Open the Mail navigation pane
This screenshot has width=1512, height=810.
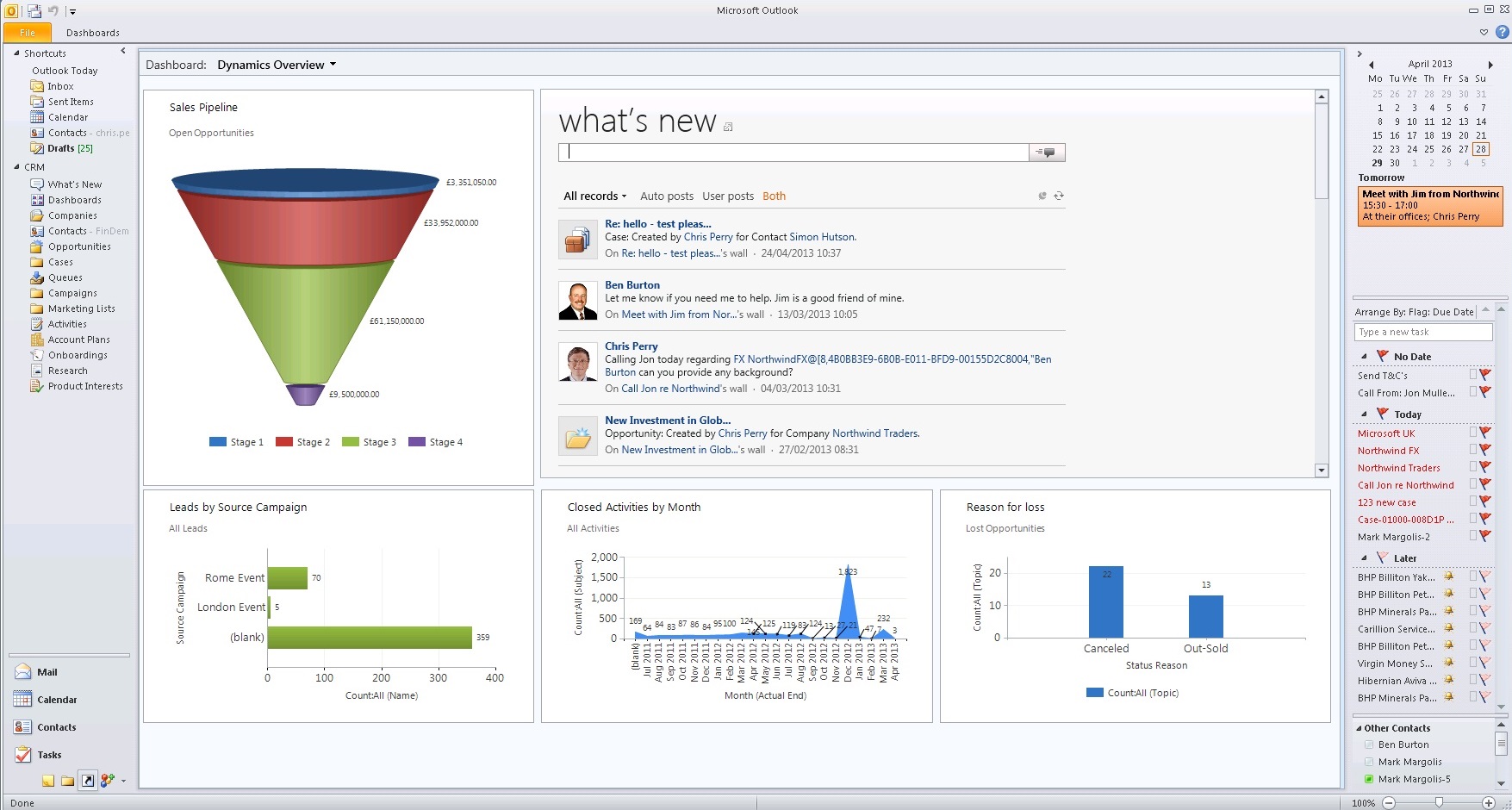point(47,672)
